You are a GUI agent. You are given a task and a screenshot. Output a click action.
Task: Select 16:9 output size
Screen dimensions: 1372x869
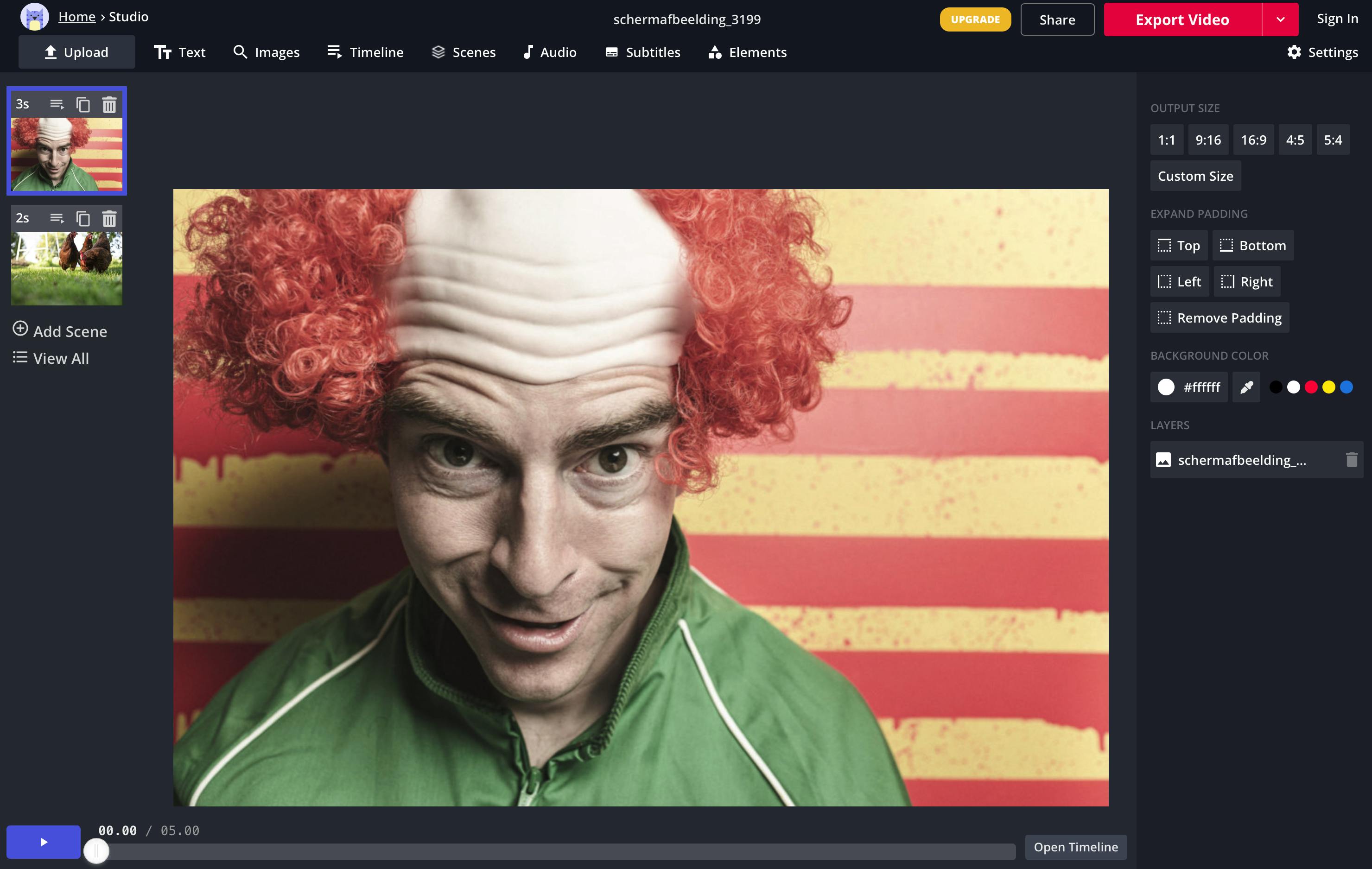pos(1253,140)
